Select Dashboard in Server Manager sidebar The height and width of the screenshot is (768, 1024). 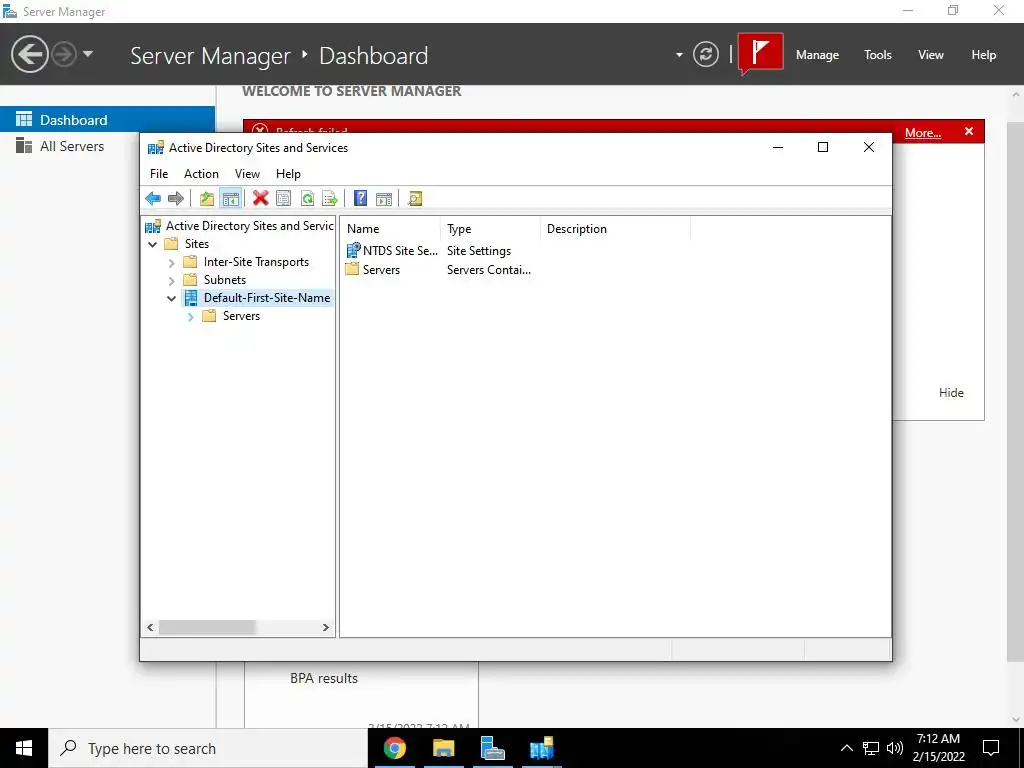tap(107, 120)
